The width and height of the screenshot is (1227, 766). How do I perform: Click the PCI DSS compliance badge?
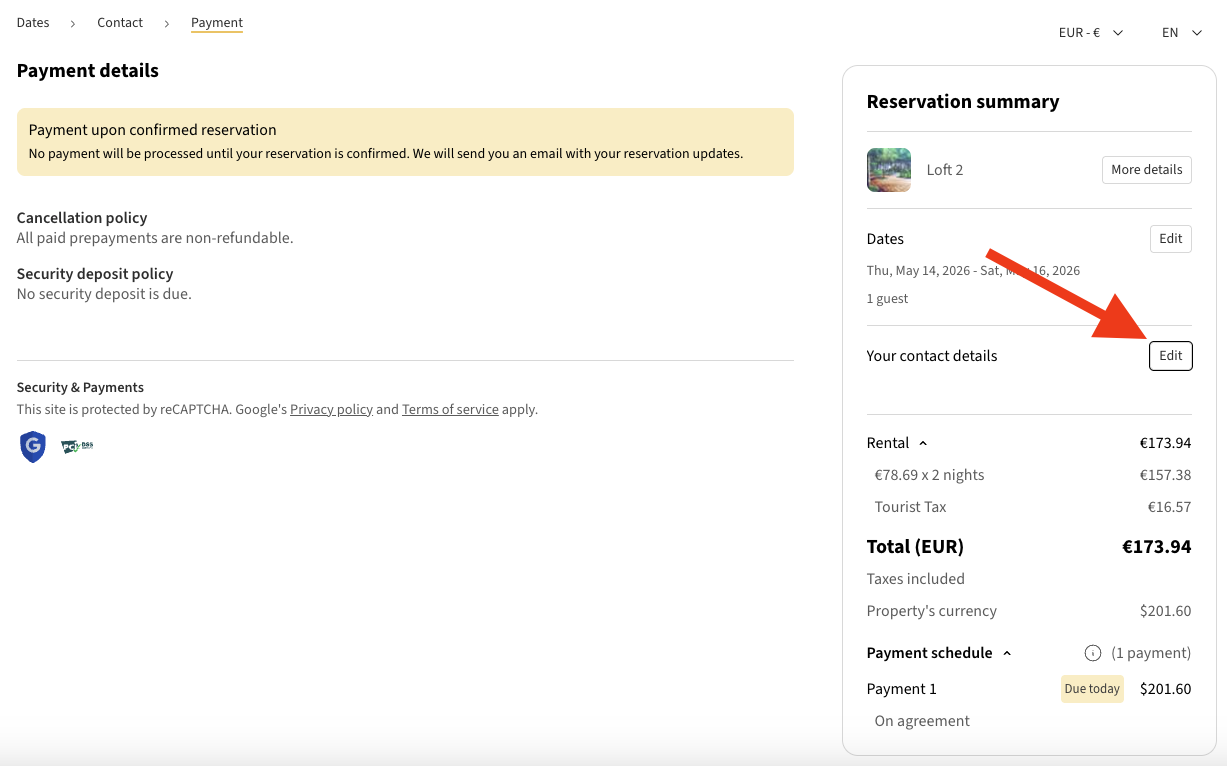coord(77,446)
